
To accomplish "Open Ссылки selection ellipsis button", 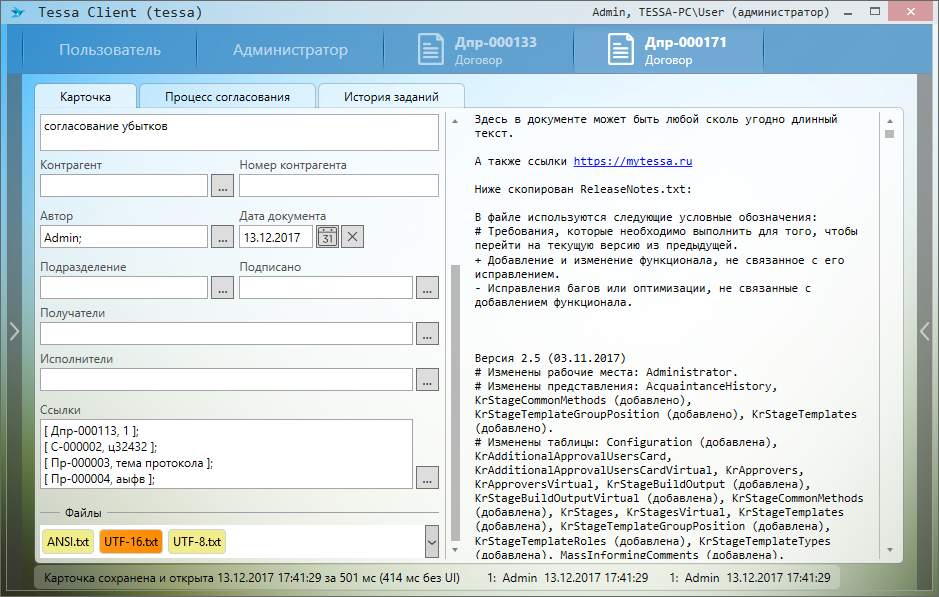I will [427, 477].
